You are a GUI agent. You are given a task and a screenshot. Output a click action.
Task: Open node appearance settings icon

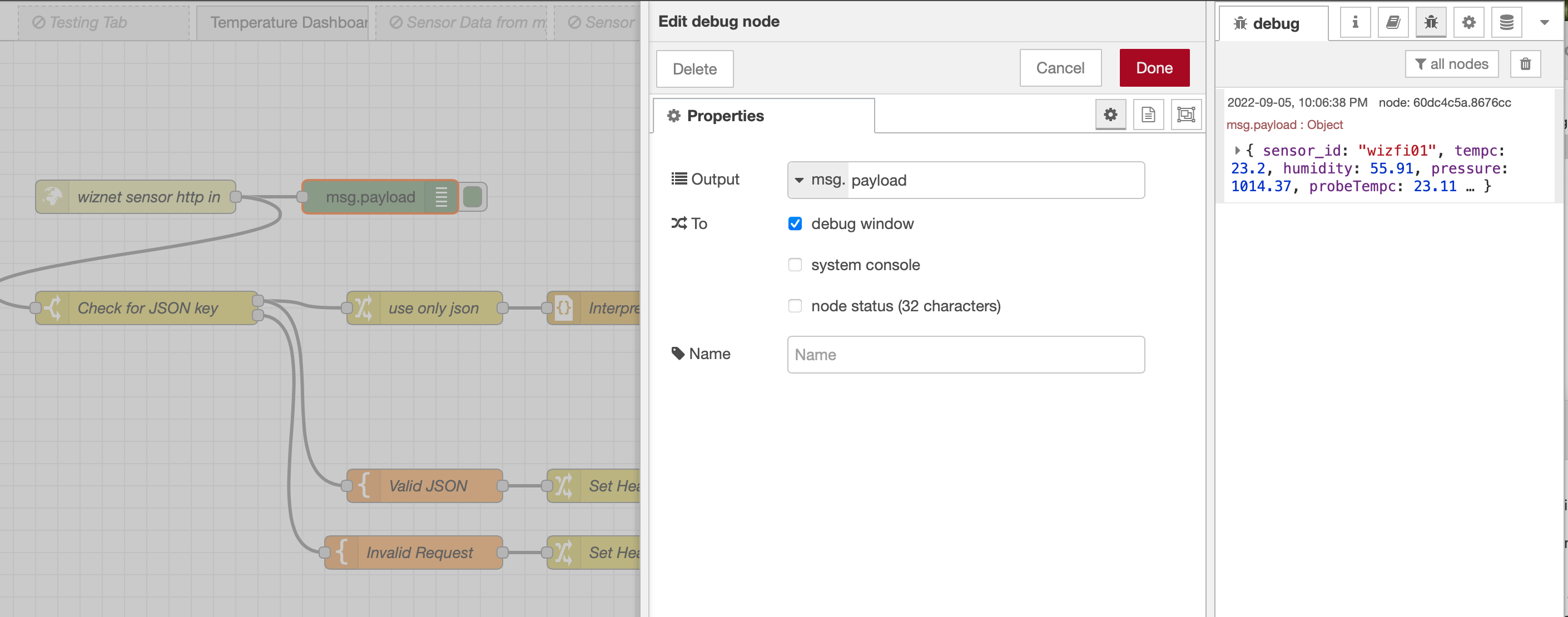(1186, 115)
